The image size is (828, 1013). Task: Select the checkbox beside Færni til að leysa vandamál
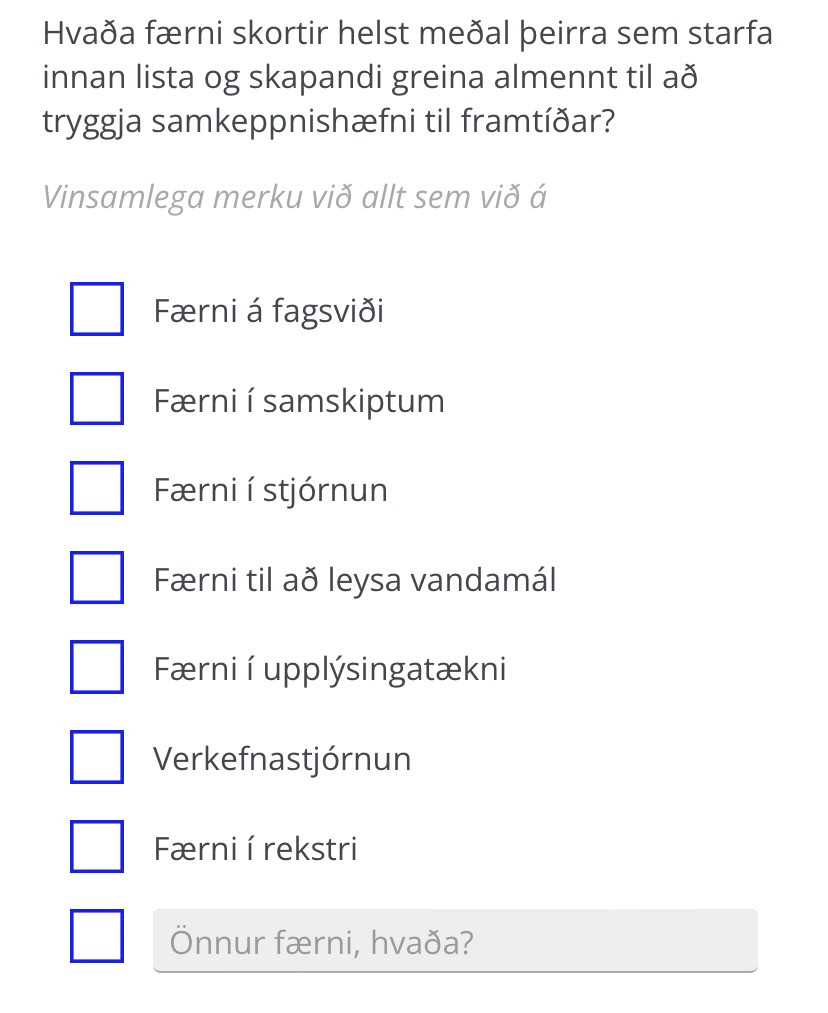click(97, 578)
